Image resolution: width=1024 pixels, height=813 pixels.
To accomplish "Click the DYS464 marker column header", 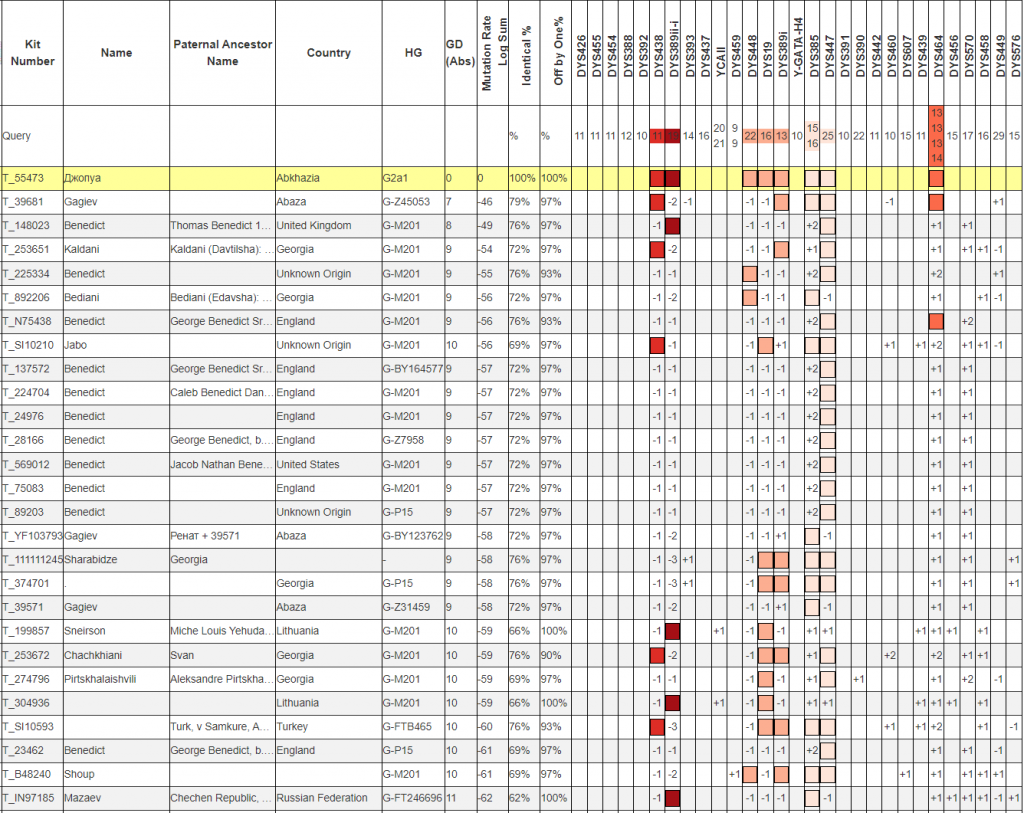I will click(937, 53).
